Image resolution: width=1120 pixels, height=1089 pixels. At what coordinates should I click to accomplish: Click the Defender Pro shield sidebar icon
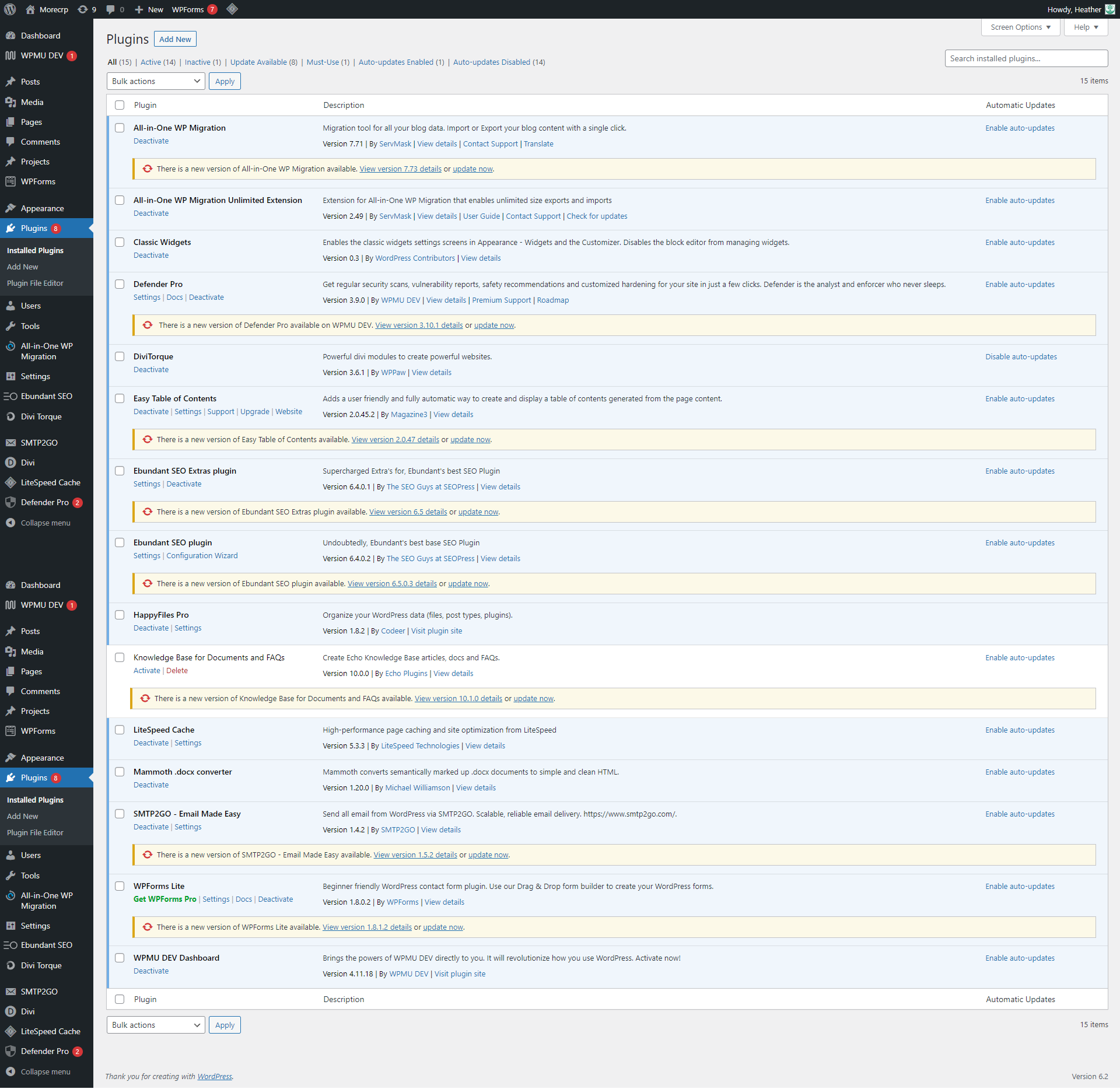click(x=10, y=502)
